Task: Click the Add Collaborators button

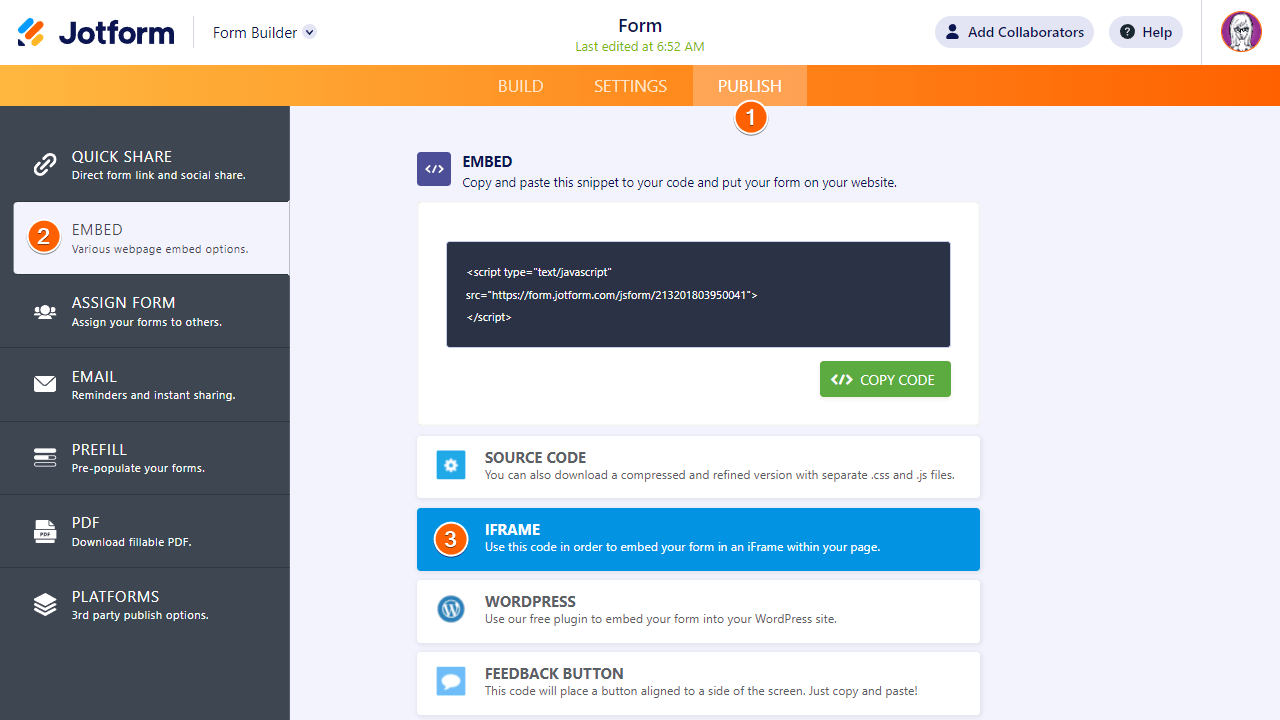Action: pos(1014,32)
